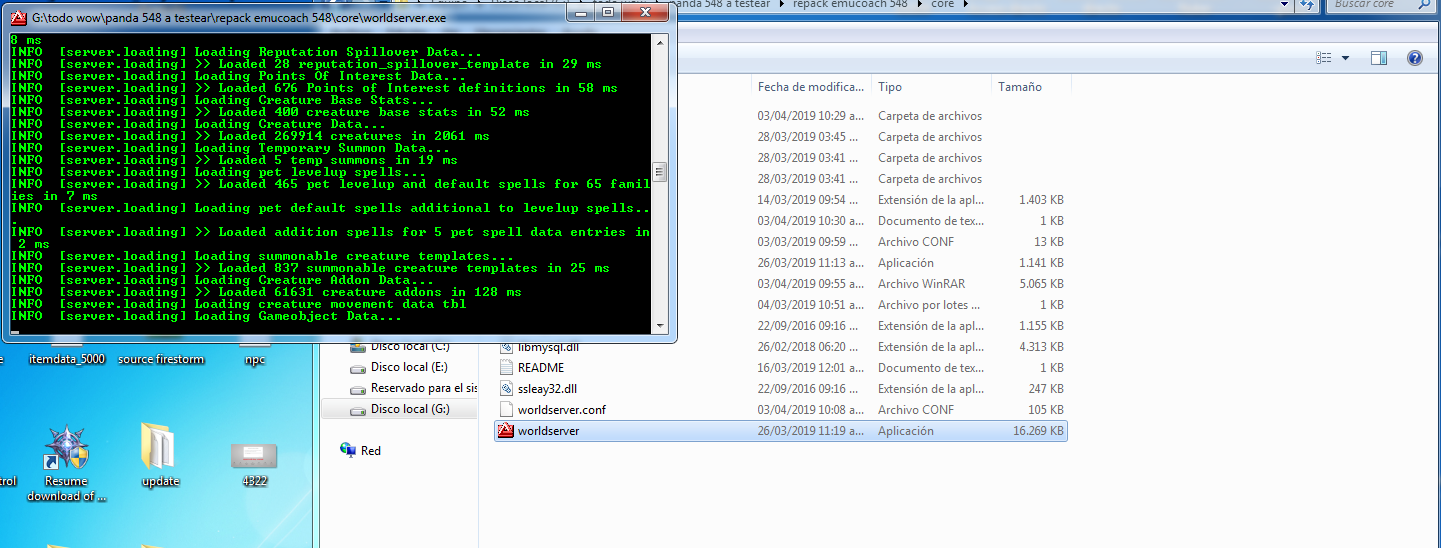This screenshot has height=548, width=1441.
Task: Click the 'Archivo CONF' type, 13 KB row
Action: (x=916, y=242)
